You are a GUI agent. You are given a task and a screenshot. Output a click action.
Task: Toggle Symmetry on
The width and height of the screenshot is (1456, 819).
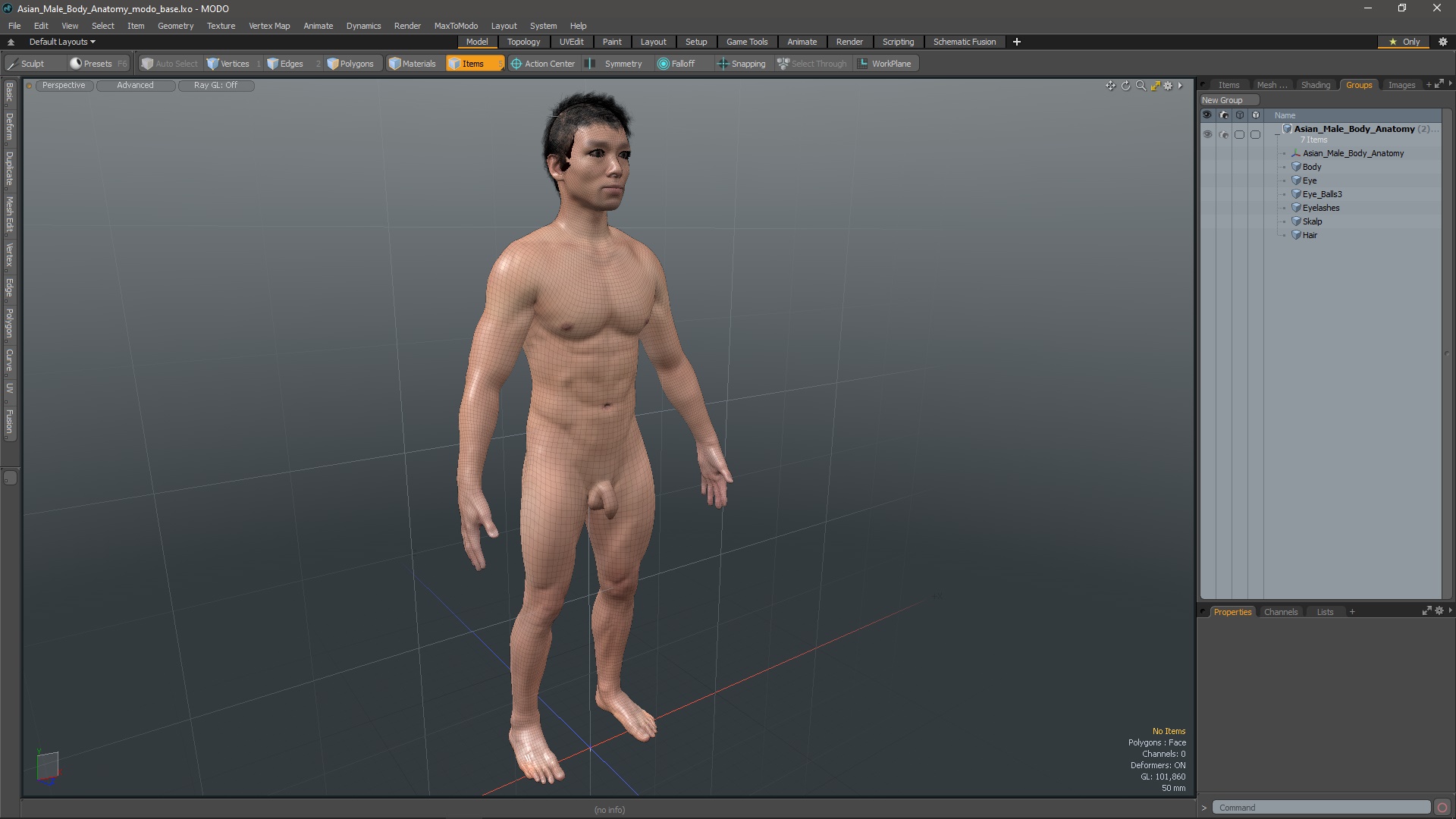click(x=615, y=64)
